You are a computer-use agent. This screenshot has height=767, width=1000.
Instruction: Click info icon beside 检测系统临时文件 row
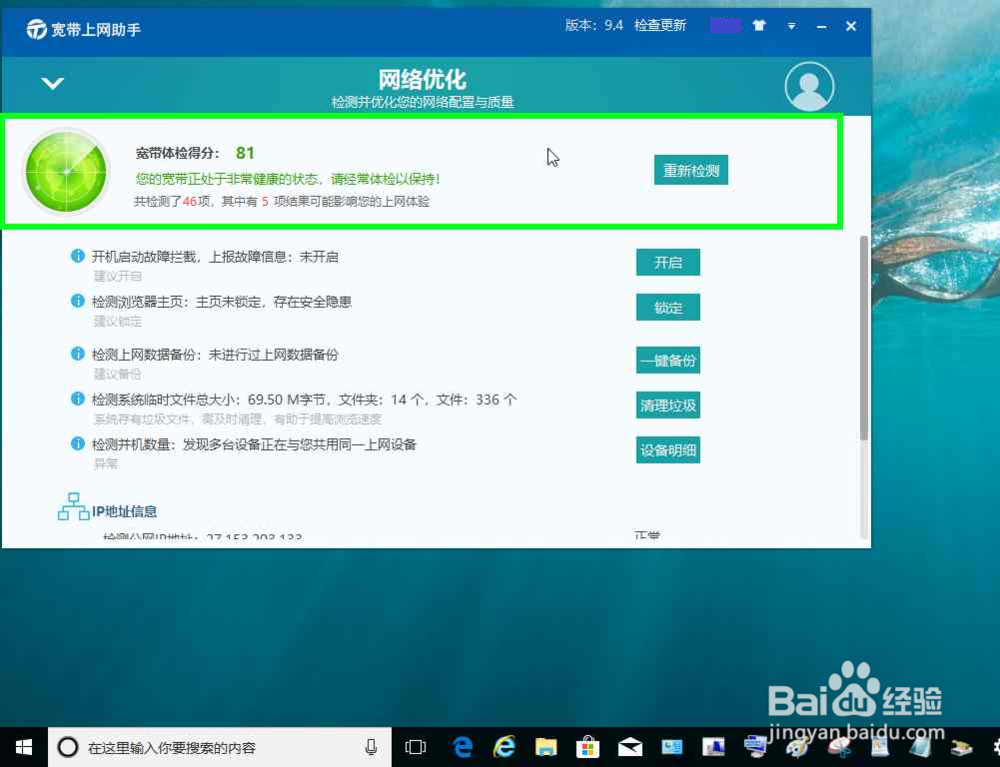pos(78,398)
